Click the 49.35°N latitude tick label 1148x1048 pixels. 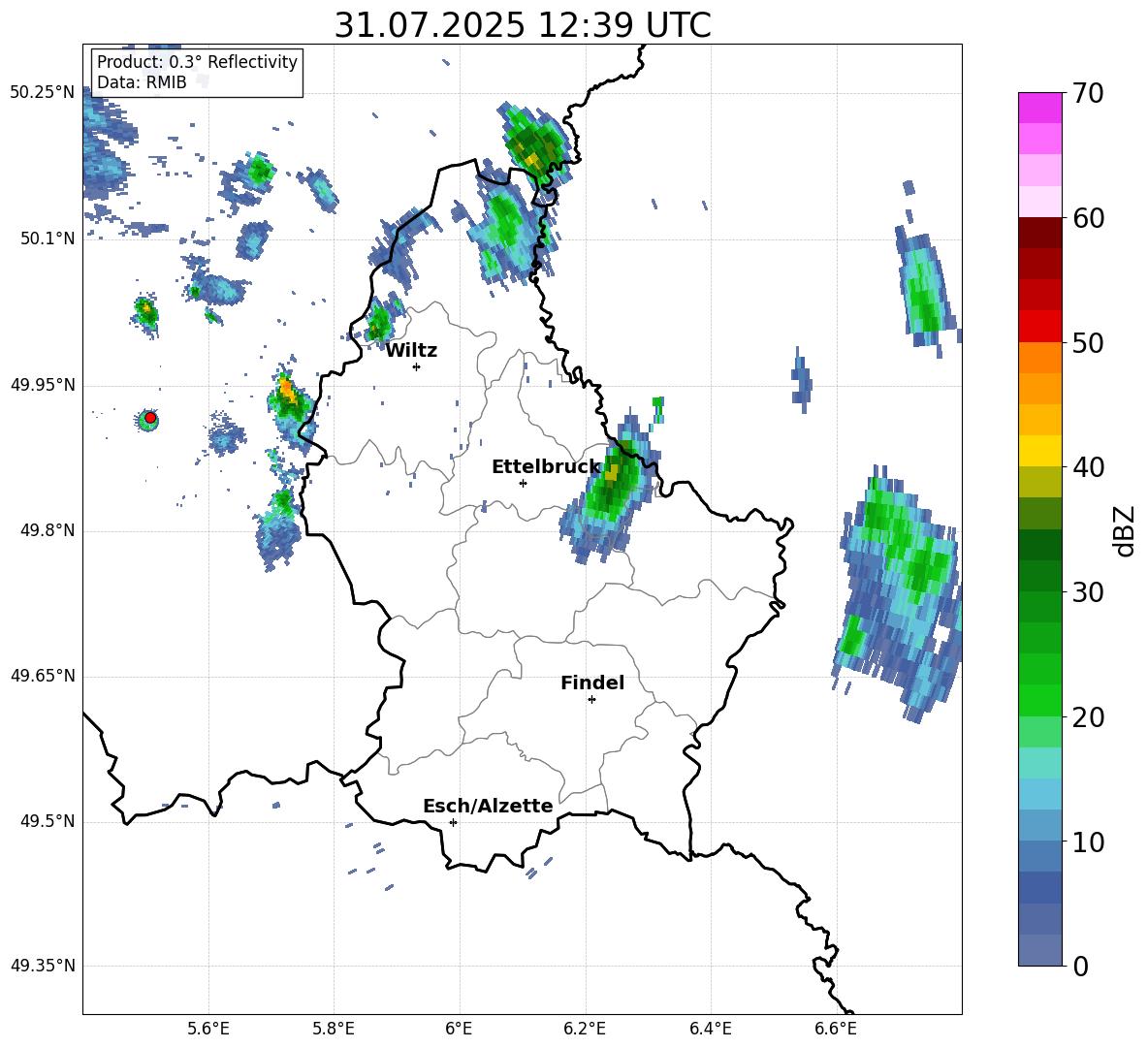(43, 966)
